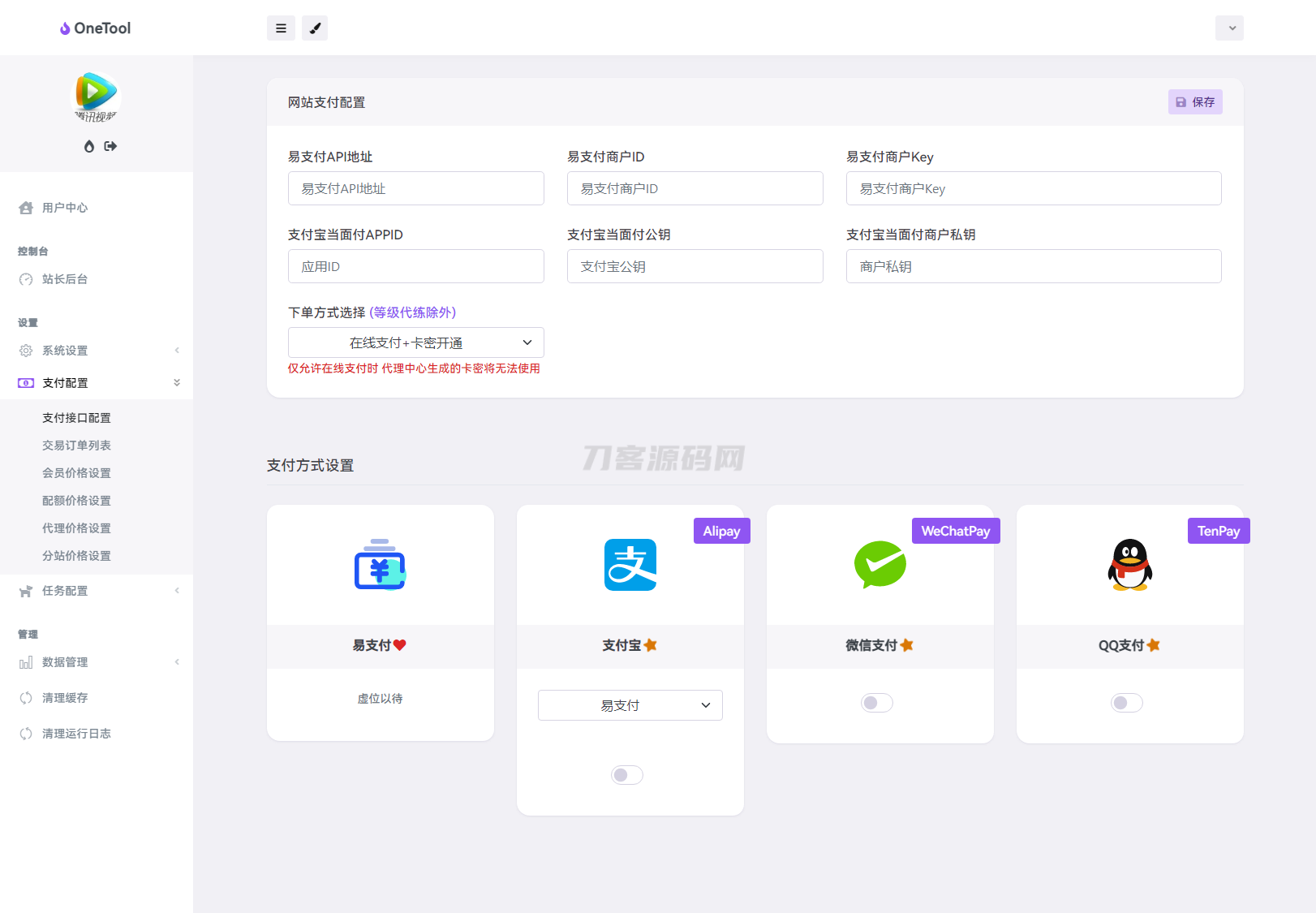Enable the QQ支付 toggle switch

click(x=1126, y=703)
